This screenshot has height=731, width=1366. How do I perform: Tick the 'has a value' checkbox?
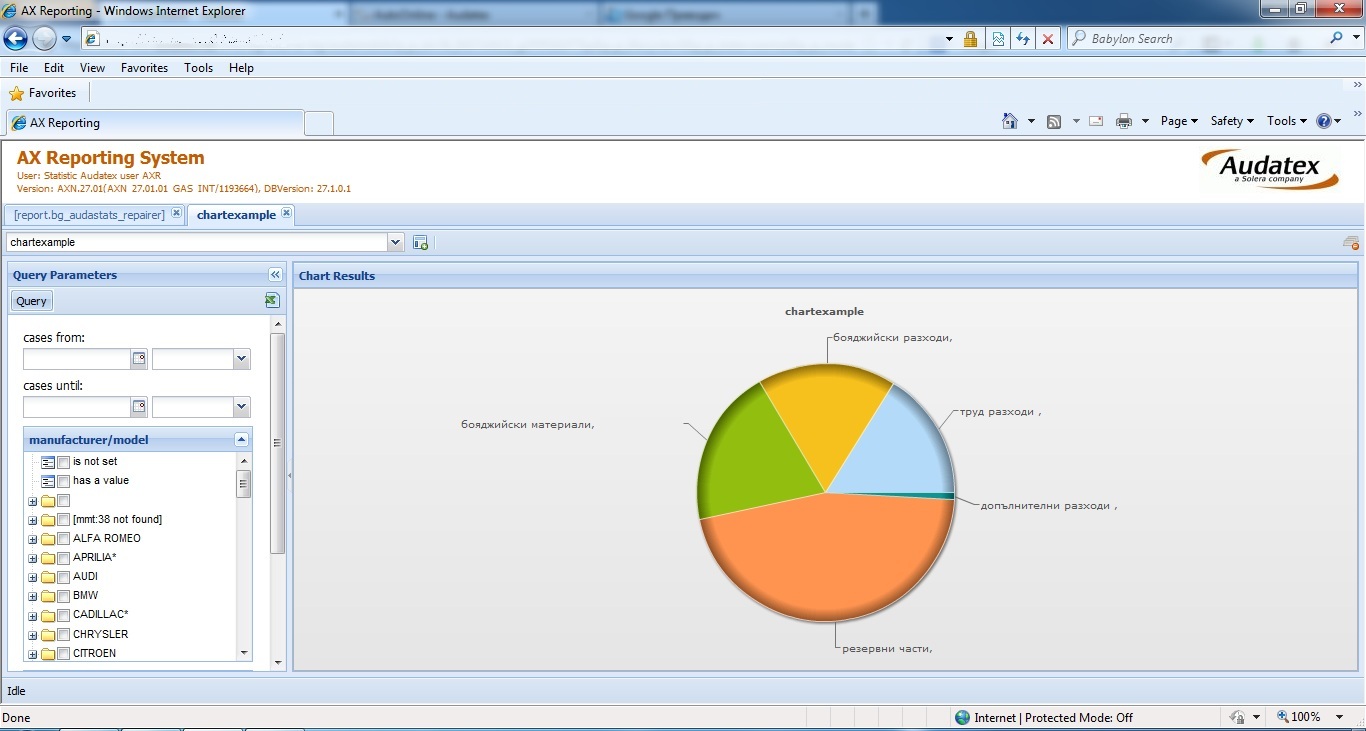[x=64, y=481]
